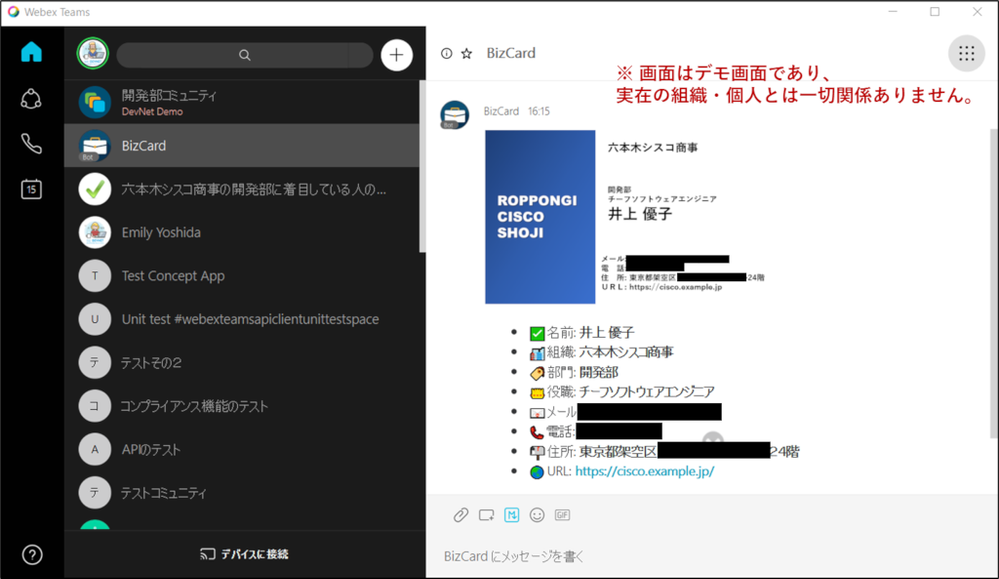This screenshot has height=579, width=999.
Task: Open the emoji picker
Action: pos(537,515)
